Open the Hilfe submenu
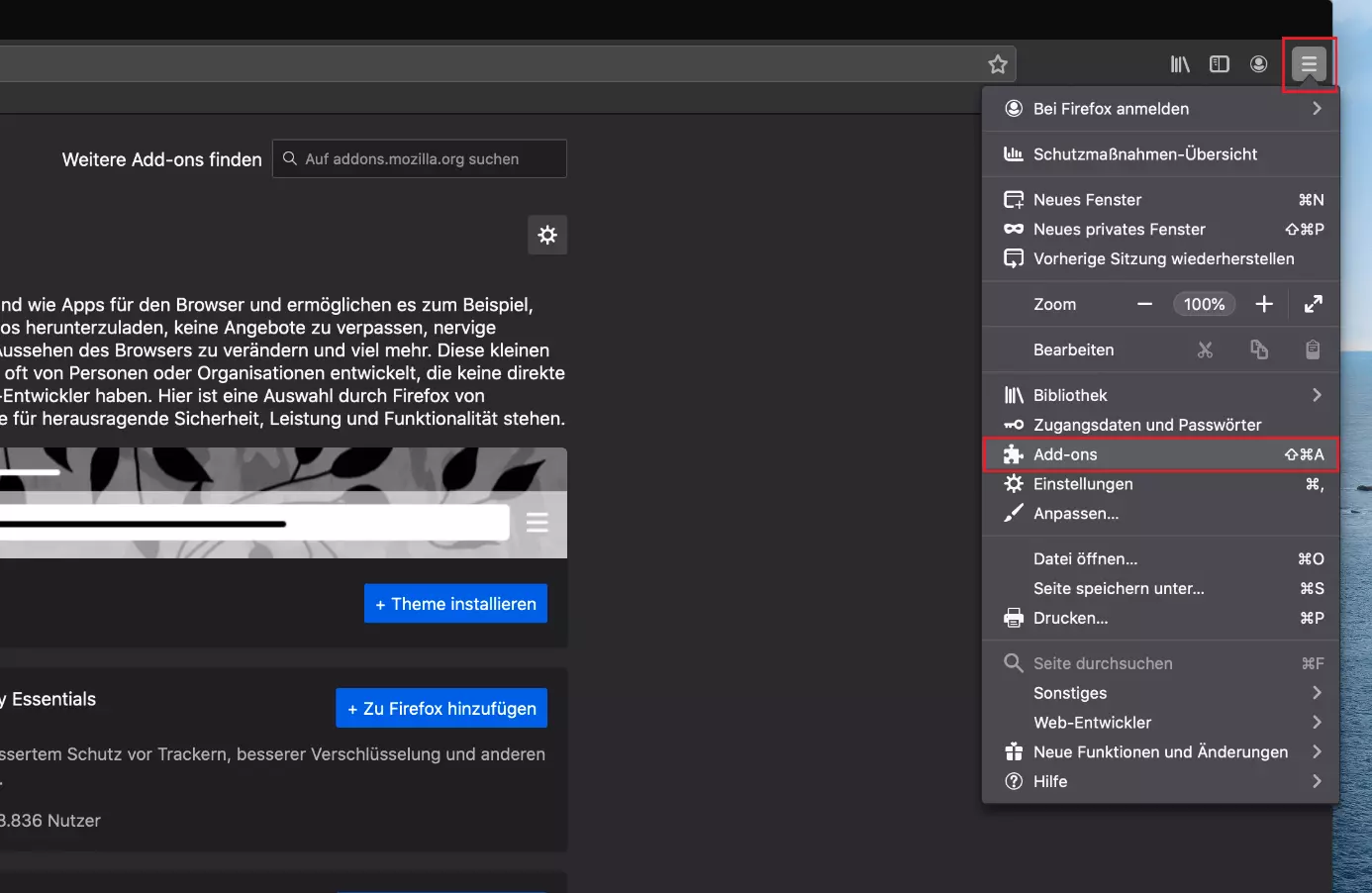 pyautogui.click(x=1160, y=782)
